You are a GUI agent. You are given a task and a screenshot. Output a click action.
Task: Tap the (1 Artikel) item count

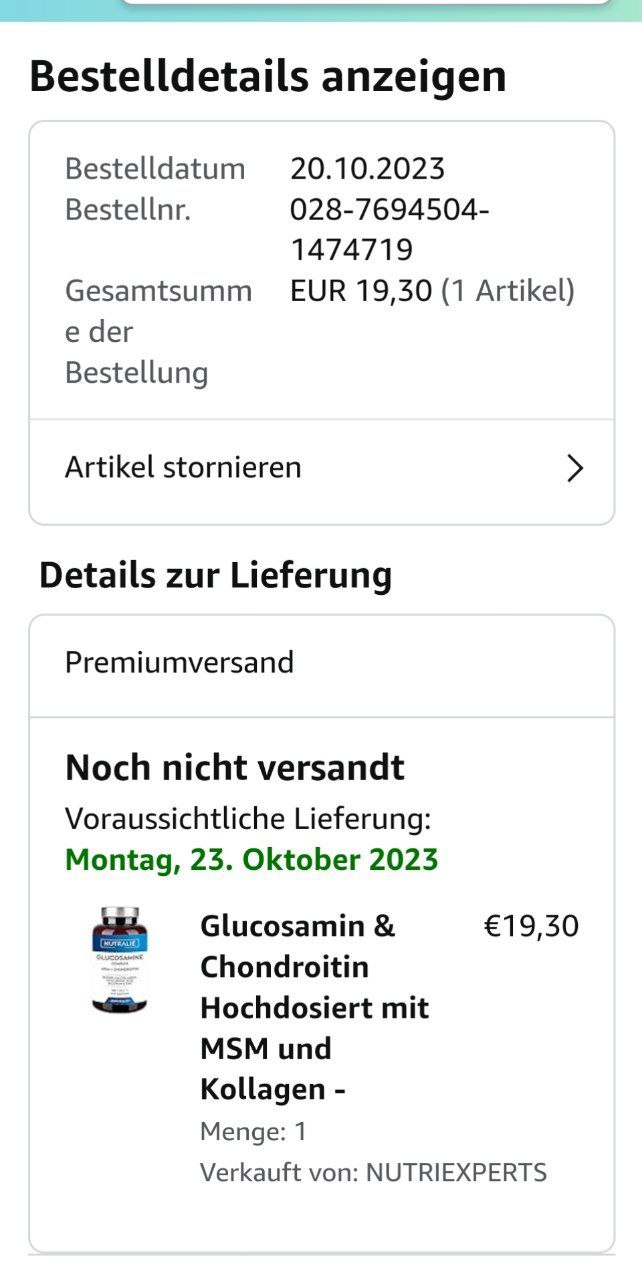(508, 291)
